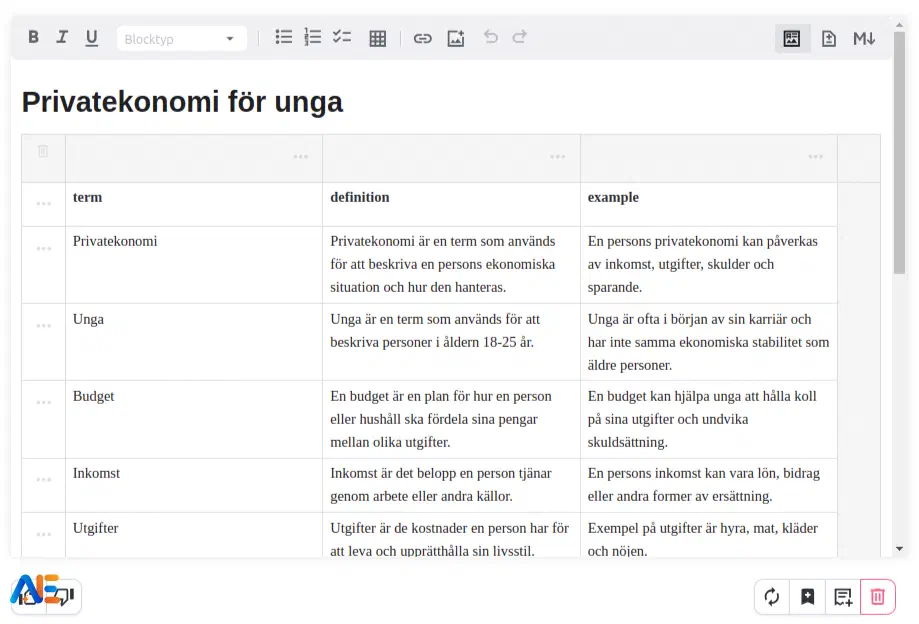Insert a numbered list
The width and height of the screenshot is (919, 624).
click(x=313, y=38)
